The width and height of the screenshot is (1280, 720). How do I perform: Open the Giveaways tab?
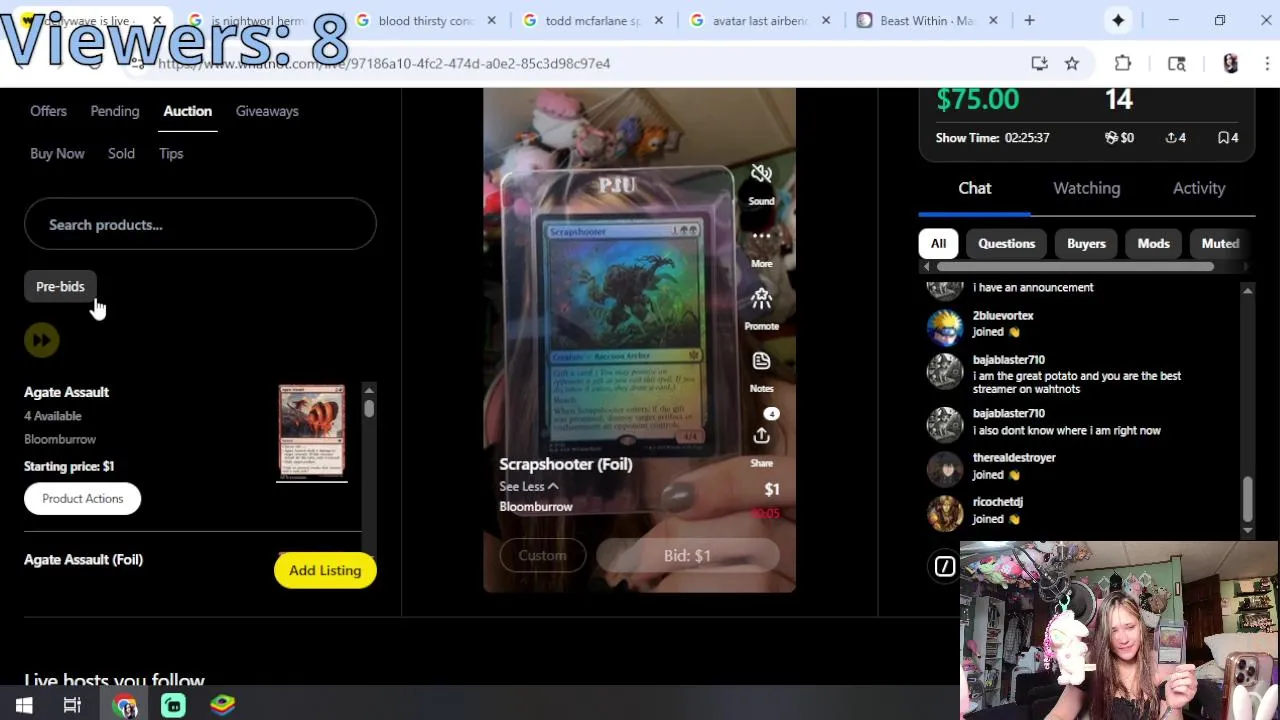click(267, 111)
